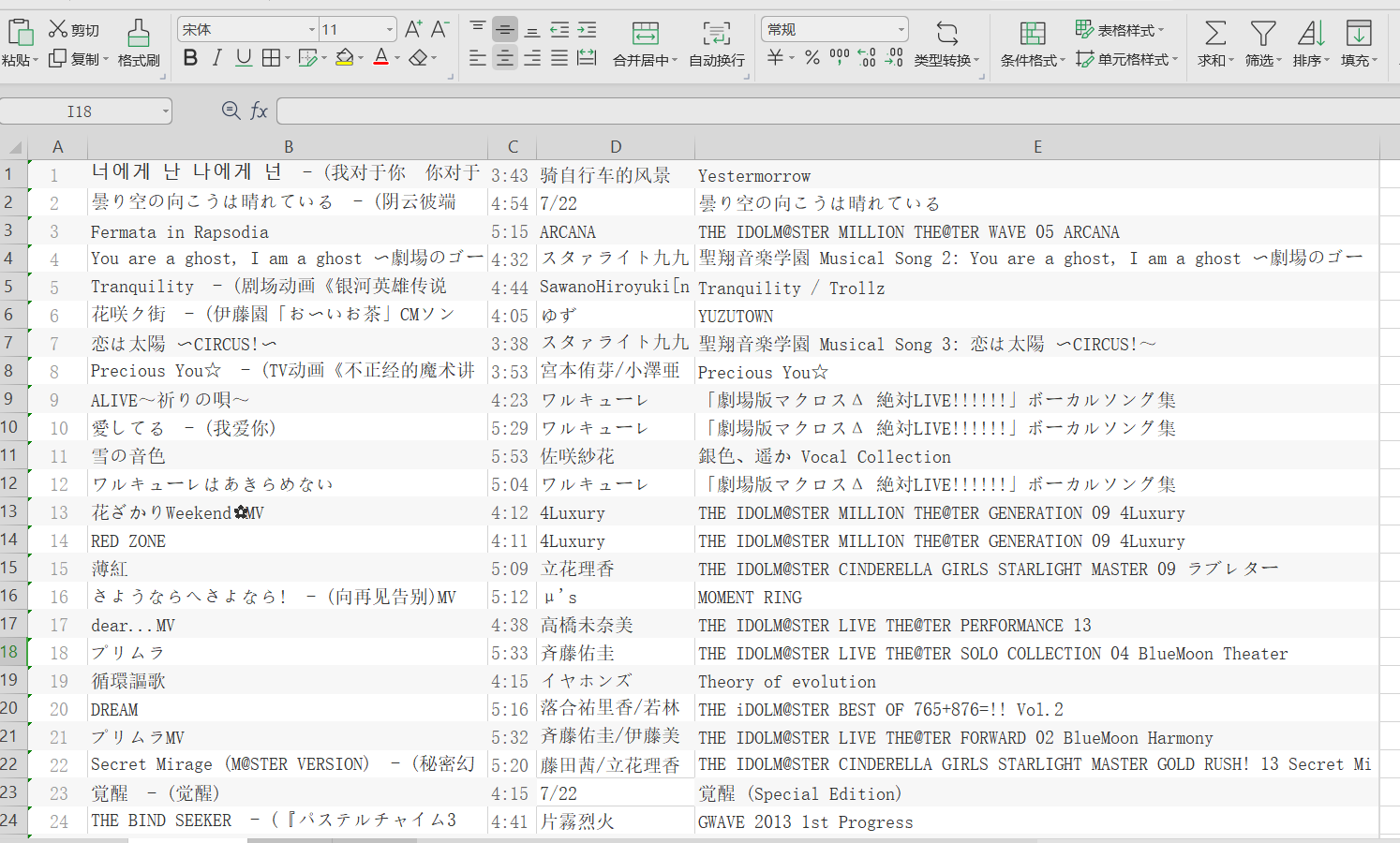Increase decimal places
Viewport: 1400px width, 843px height.
pyautogui.click(x=867, y=58)
